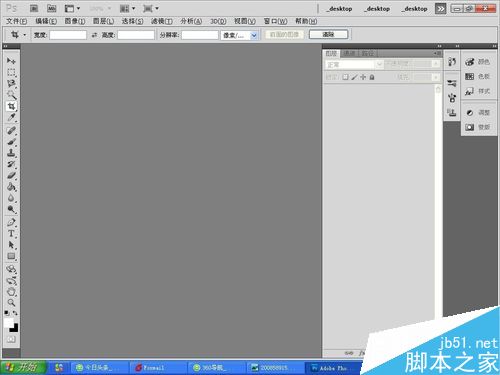Click the swap width and height icon
This screenshot has height=375, width=500.
(x=94, y=35)
